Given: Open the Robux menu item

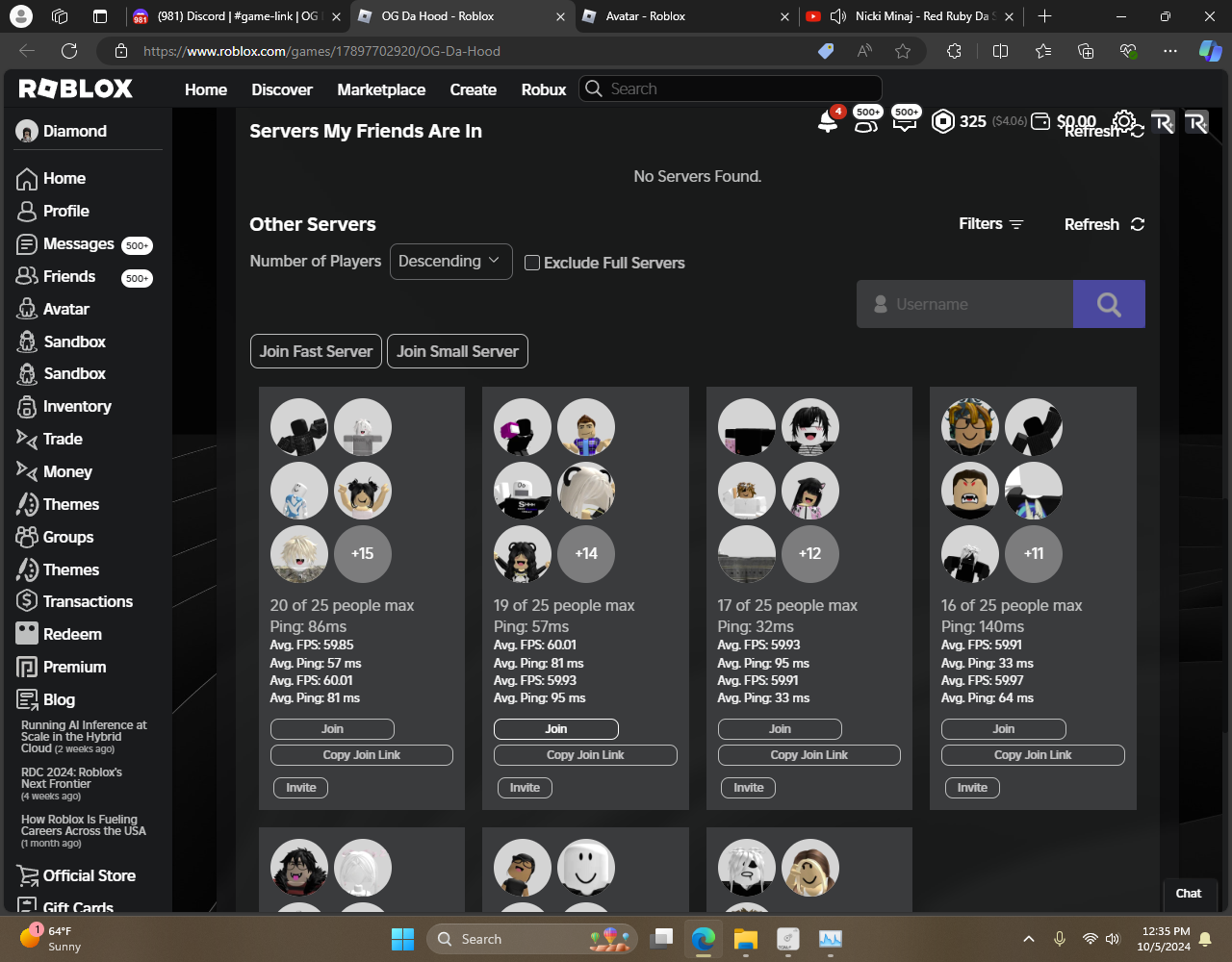Looking at the screenshot, I should coord(544,89).
